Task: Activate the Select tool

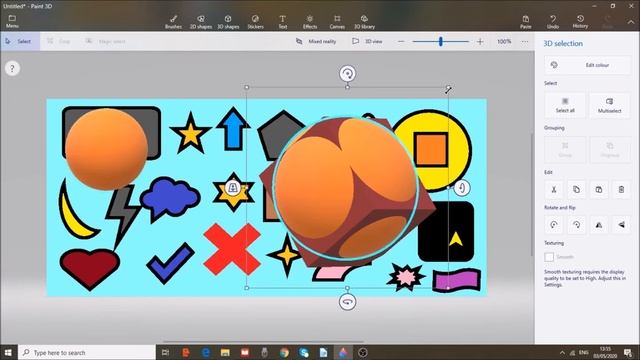Action: click(20, 41)
